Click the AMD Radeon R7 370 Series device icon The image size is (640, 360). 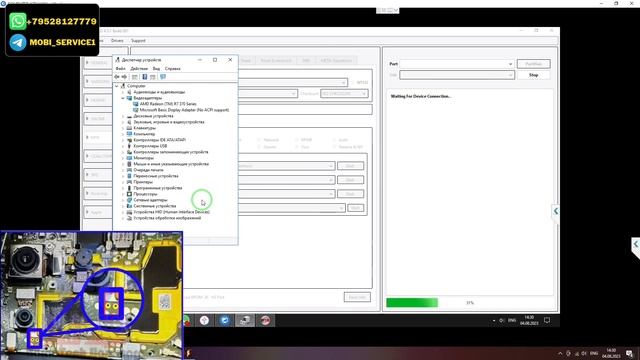click(136, 104)
